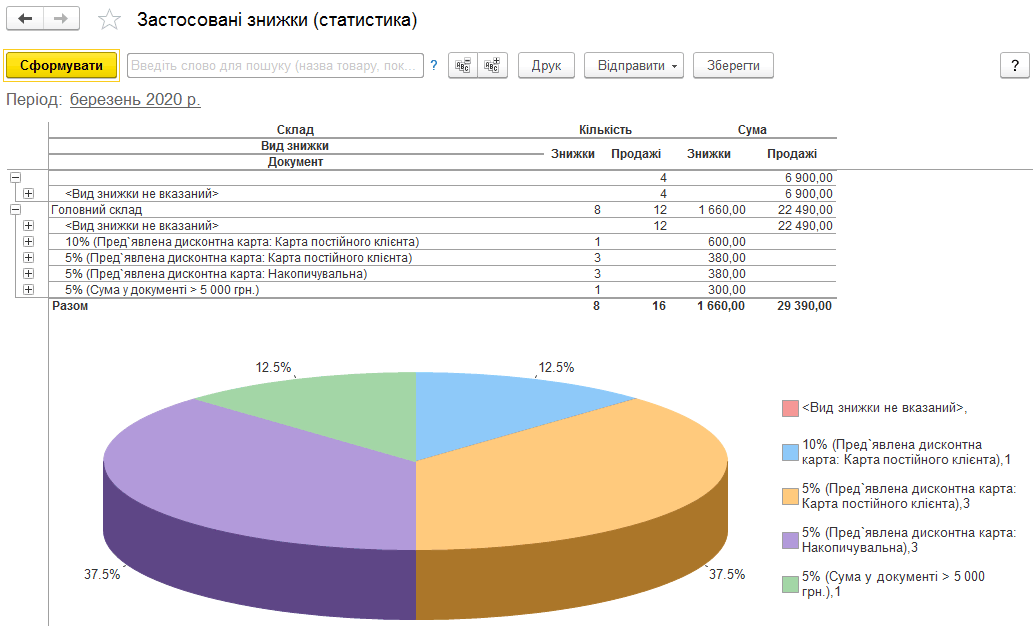Click the purple legend swatch for Накопичувальна

click(x=790, y=540)
